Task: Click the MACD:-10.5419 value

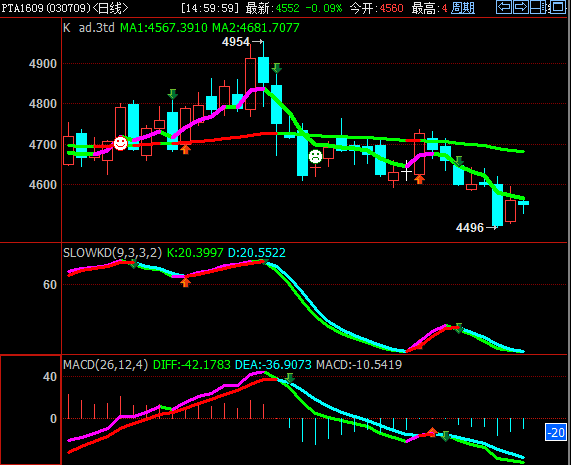Action: [x=359, y=364]
